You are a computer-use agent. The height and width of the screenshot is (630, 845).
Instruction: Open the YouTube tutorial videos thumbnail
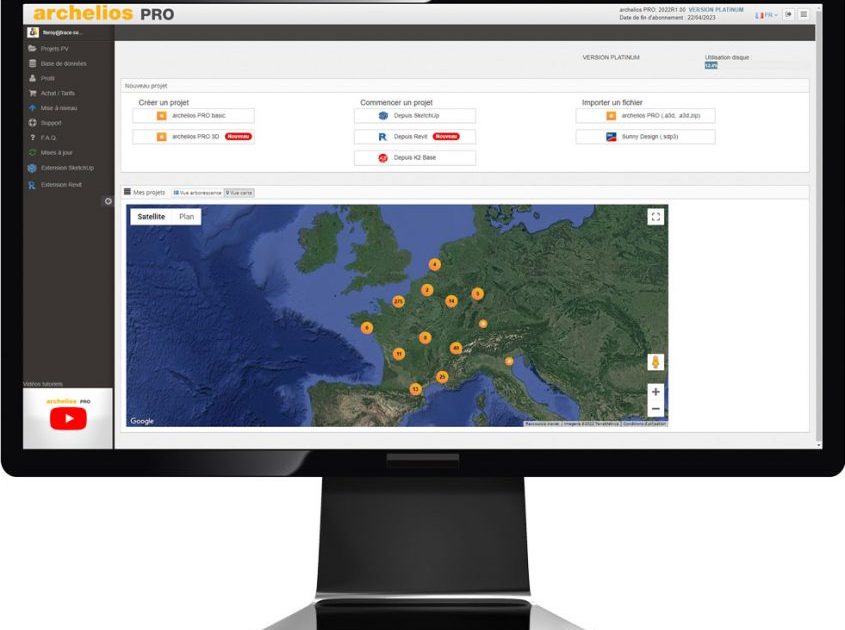click(x=68, y=418)
